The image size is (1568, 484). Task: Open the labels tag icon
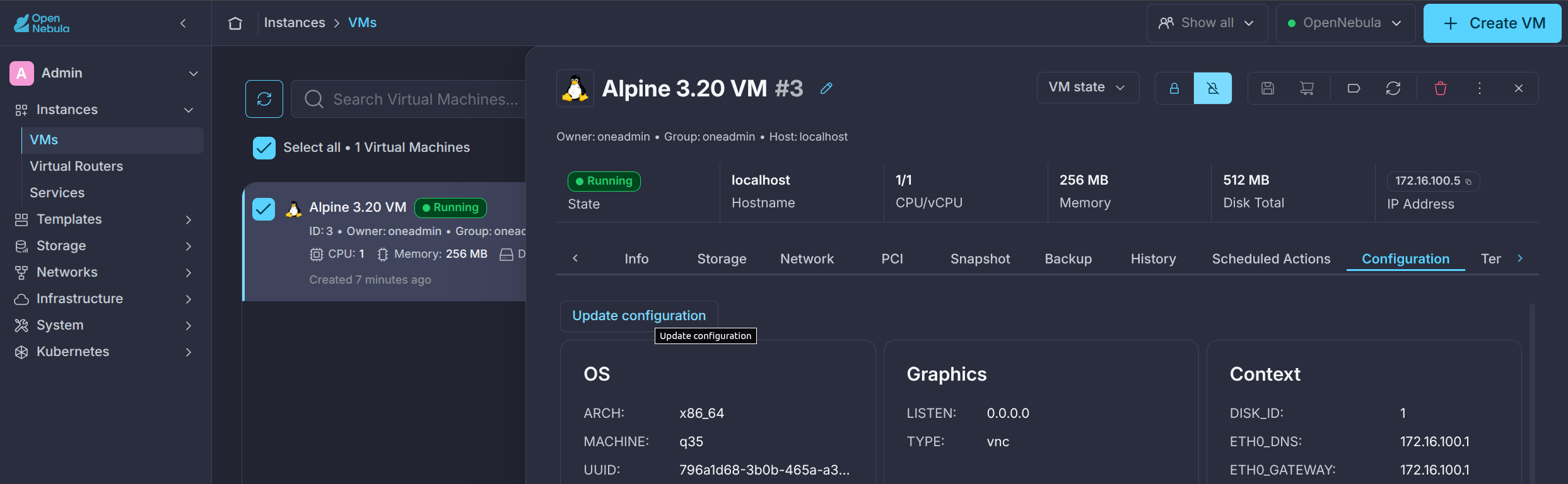click(1354, 88)
